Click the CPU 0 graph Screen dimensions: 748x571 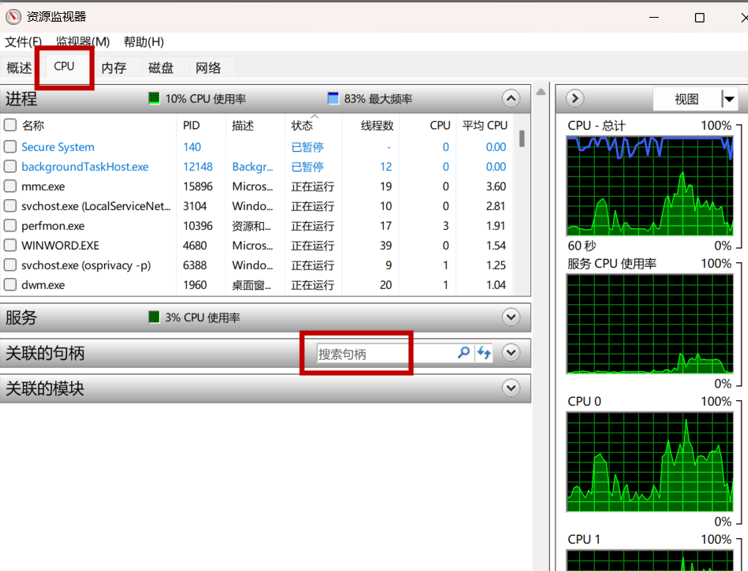tap(650, 462)
